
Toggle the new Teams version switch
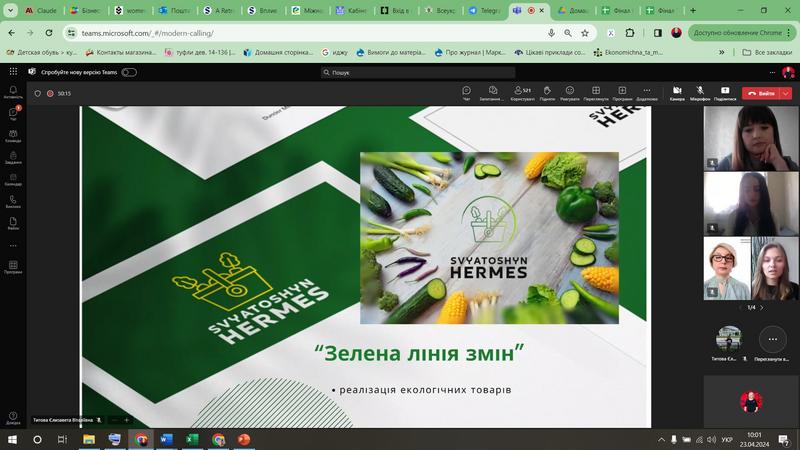click(129, 72)
